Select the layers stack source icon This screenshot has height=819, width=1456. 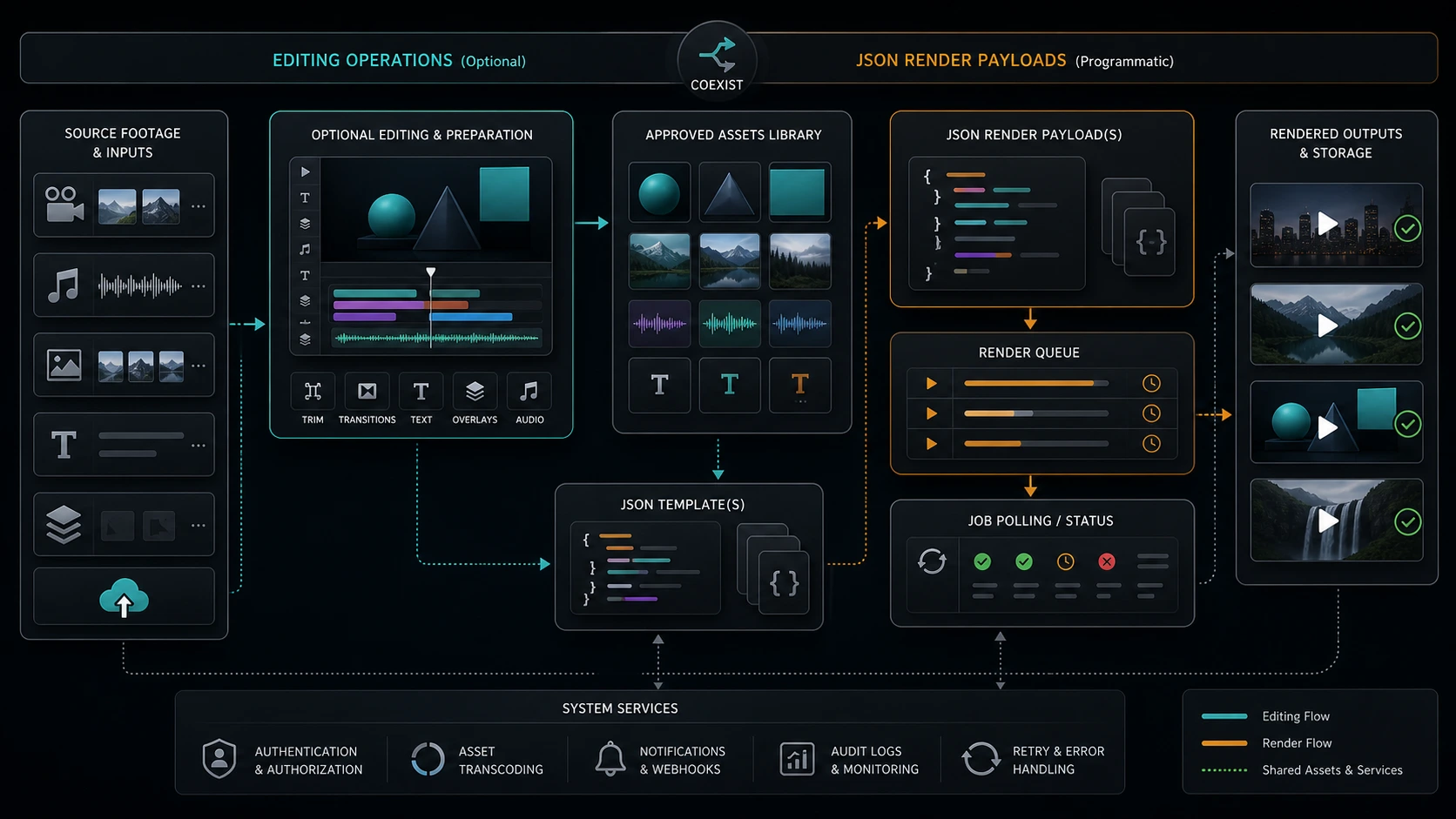coord(64,525)
